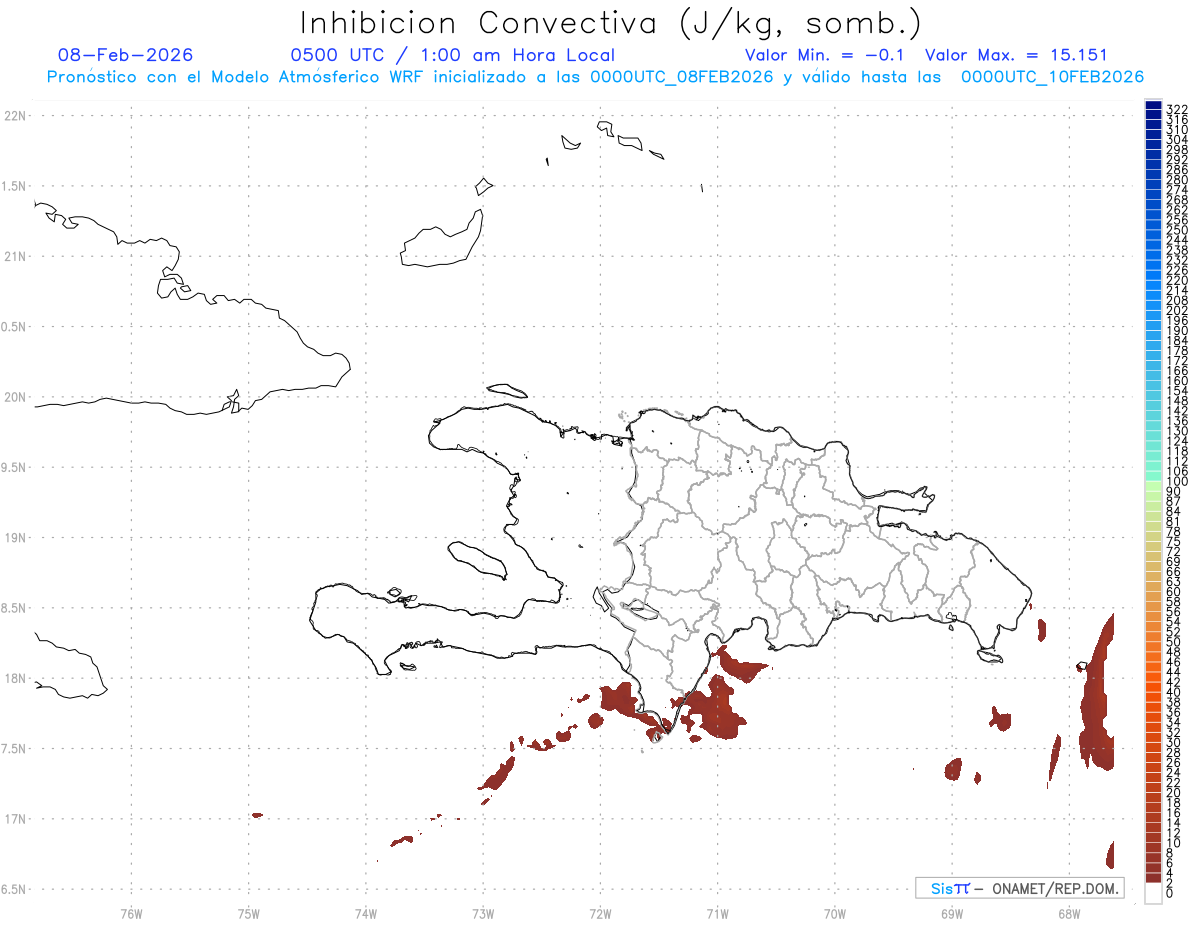Click the '73W' longitude label

point(483,913)
